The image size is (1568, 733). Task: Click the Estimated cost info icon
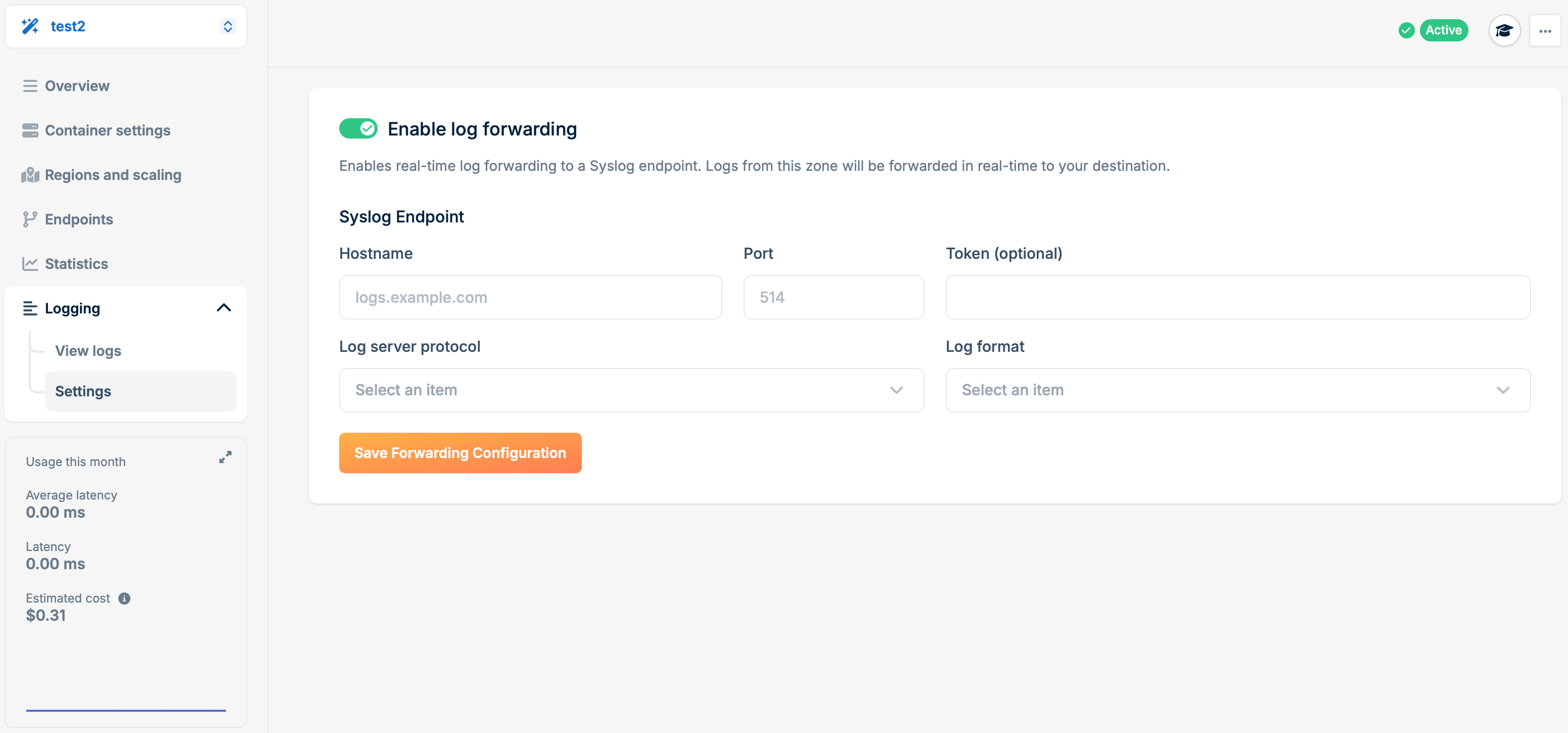tap(124, 599)
